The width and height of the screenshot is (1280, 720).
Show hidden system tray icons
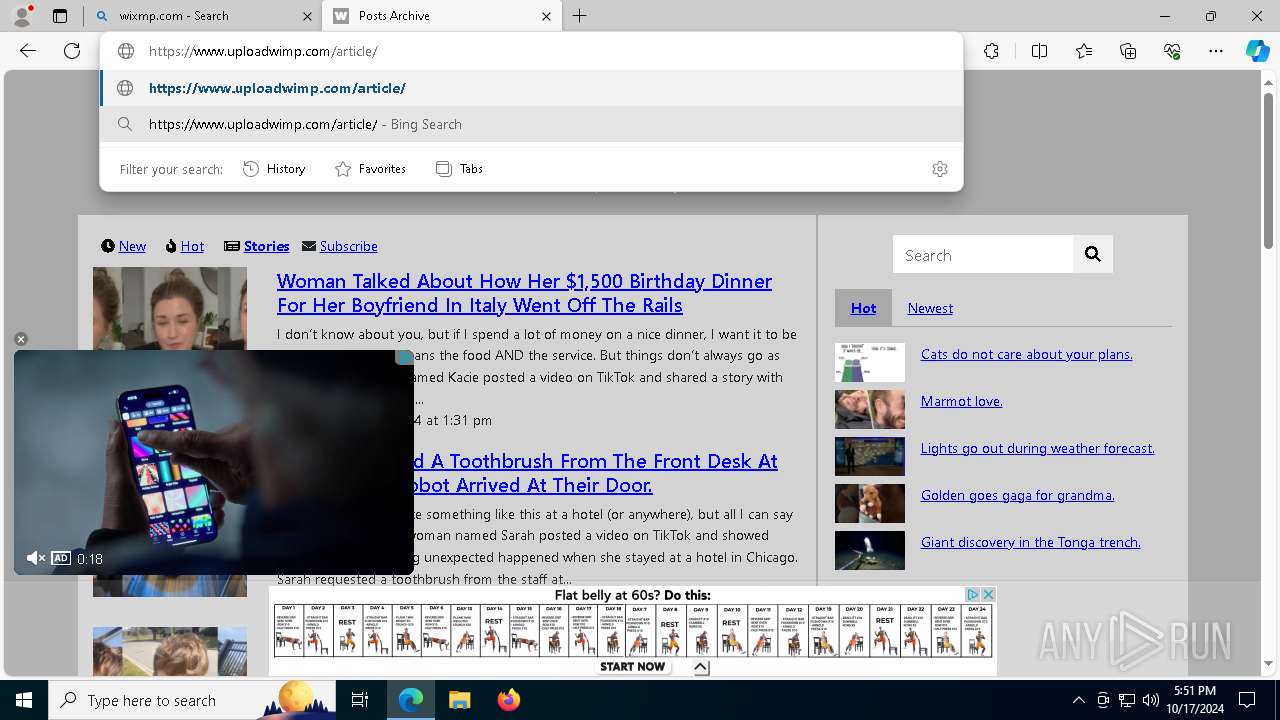1078,700
